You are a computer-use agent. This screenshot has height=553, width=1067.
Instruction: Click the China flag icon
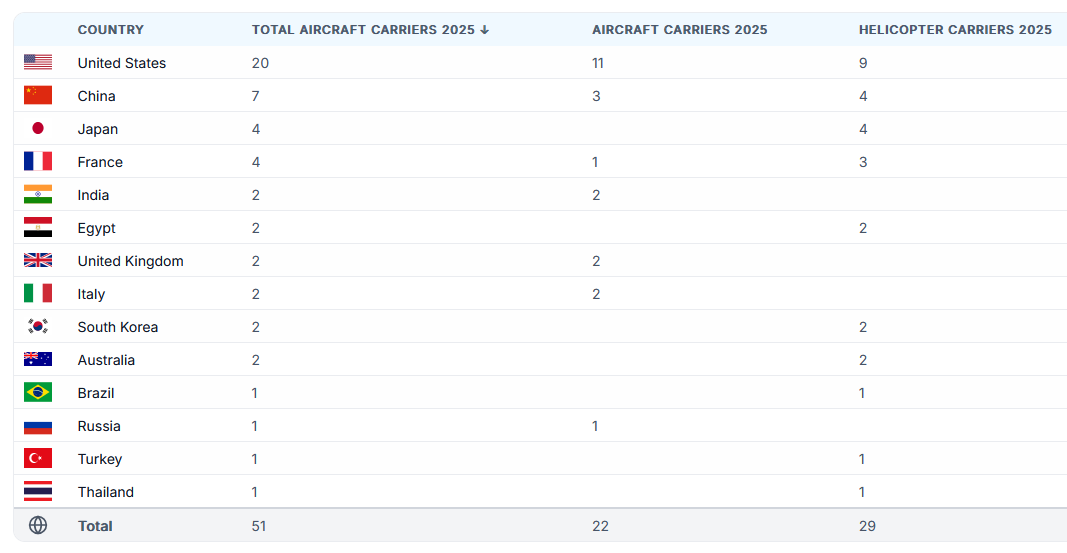tap(38, 96)
